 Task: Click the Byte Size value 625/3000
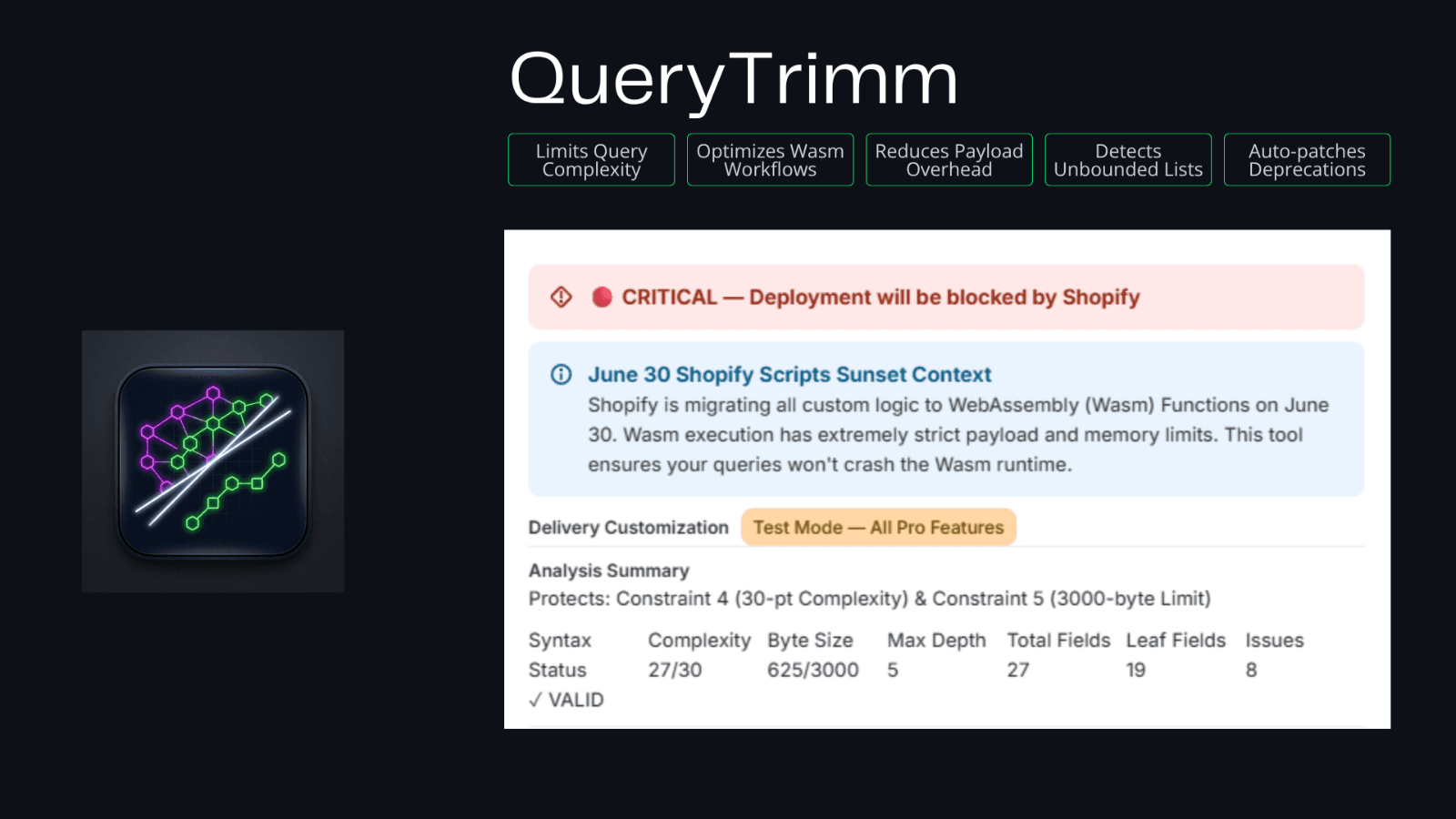[813, 670]
